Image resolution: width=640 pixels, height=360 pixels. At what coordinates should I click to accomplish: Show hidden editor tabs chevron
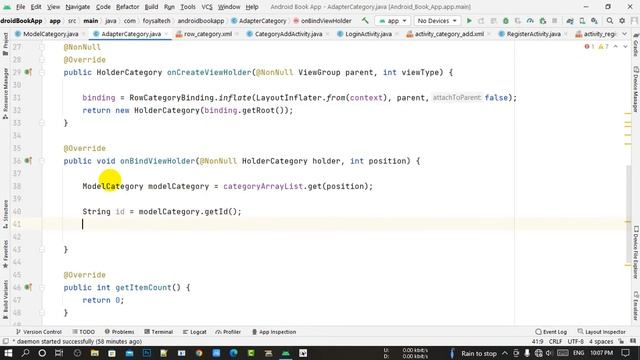pyautogui.click(x=624, y=34)
